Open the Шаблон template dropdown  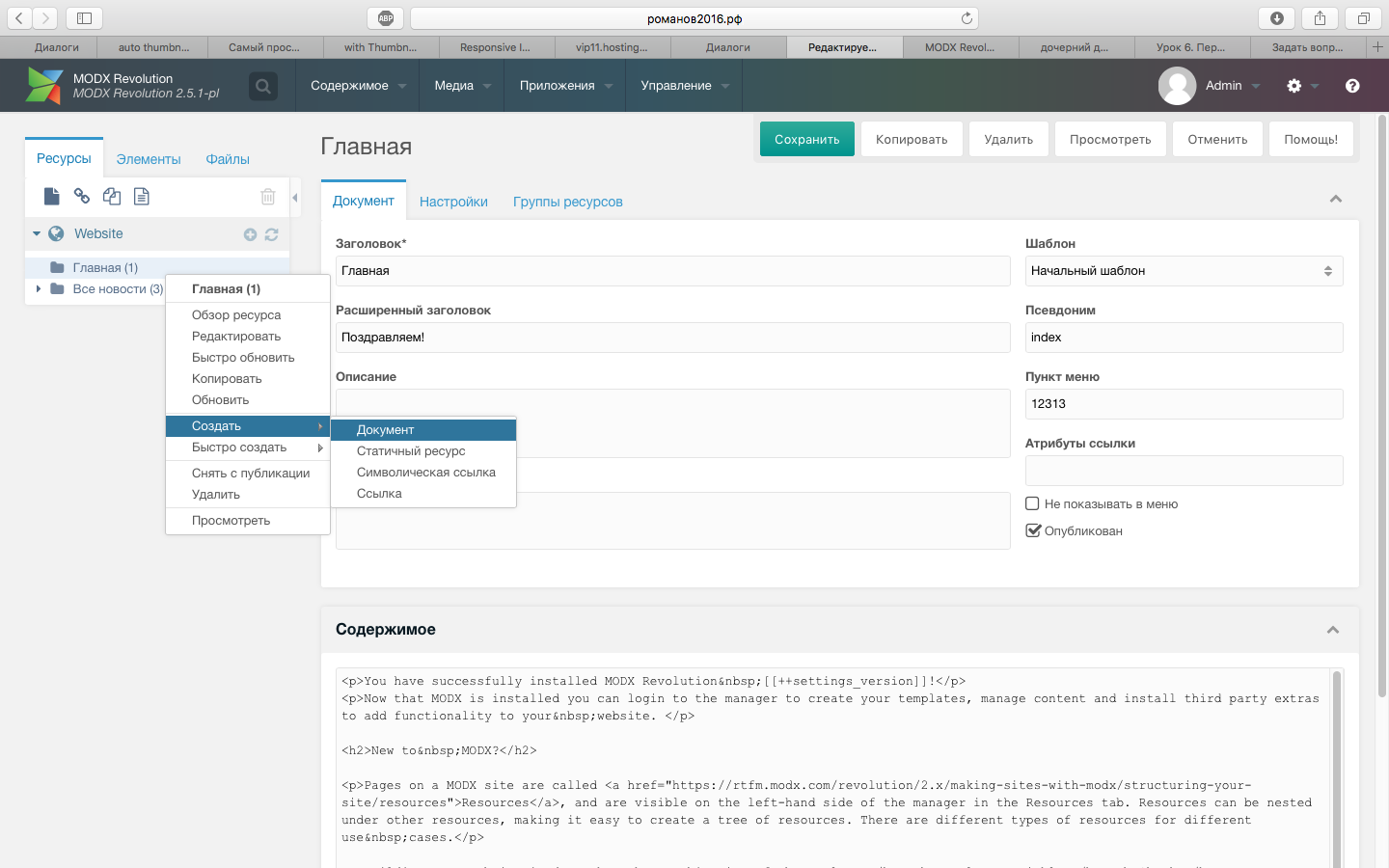click(1184, 271)
